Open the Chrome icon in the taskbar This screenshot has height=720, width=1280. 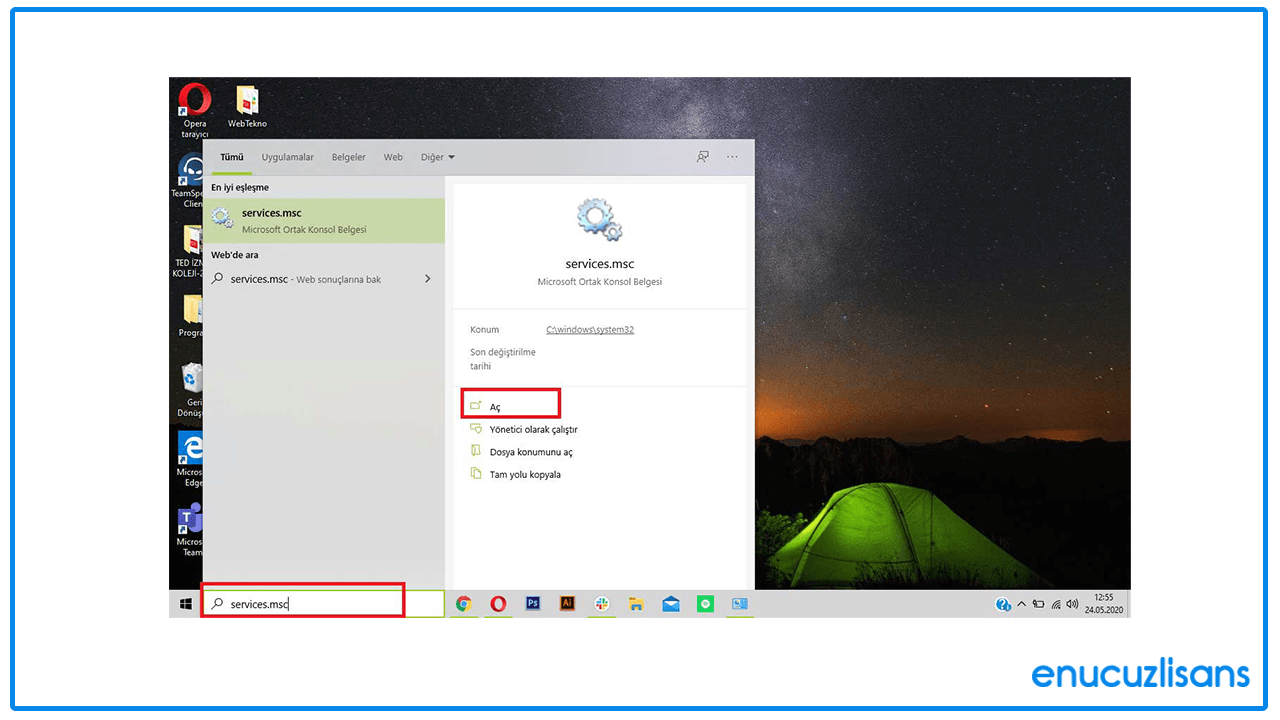tap(463, 604)
